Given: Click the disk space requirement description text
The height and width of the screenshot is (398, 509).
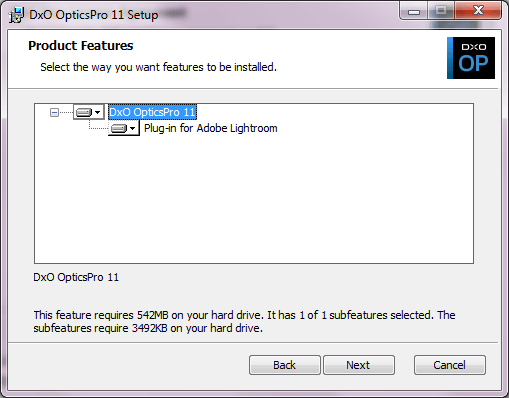Looking at the screenshot, I should point(244,322).
